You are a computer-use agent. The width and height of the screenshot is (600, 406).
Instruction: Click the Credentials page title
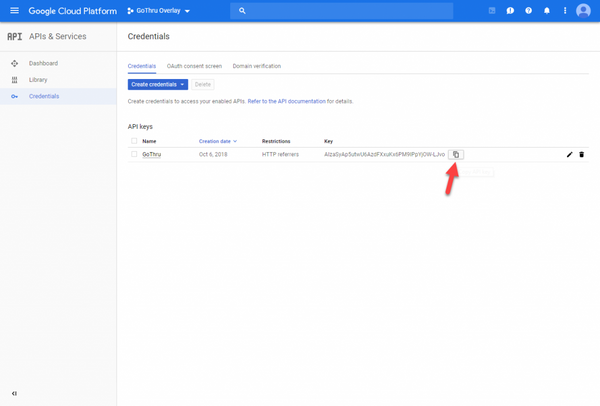click(x=148, y=36)
